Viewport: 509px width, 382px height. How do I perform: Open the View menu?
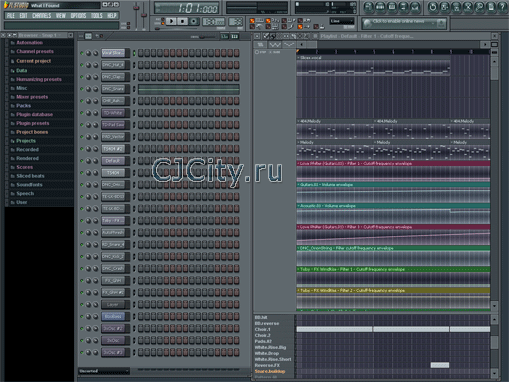(x=61, y=16)
